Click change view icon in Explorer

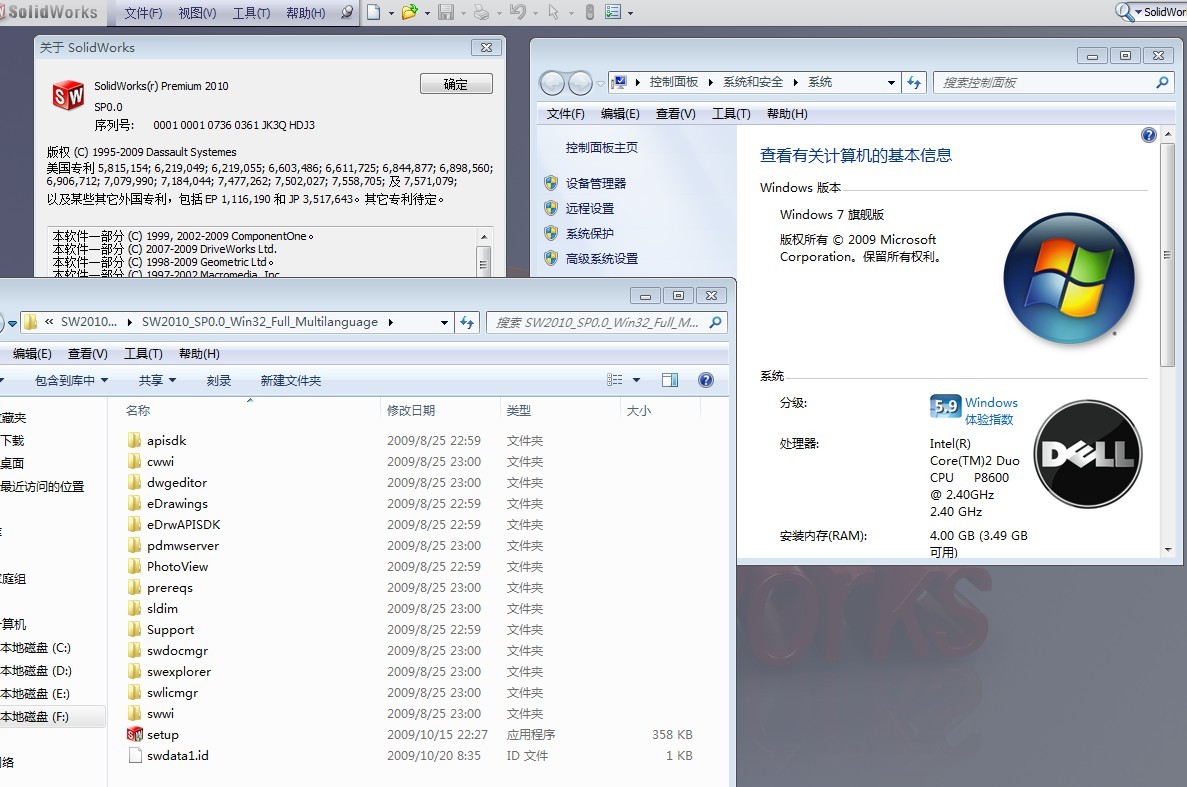click(x=615, y=380)
